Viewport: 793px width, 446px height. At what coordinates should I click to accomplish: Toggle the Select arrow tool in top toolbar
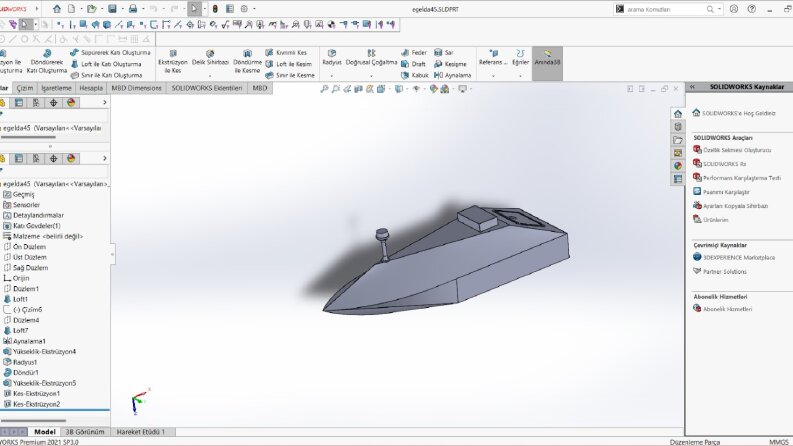click(194, 9)
